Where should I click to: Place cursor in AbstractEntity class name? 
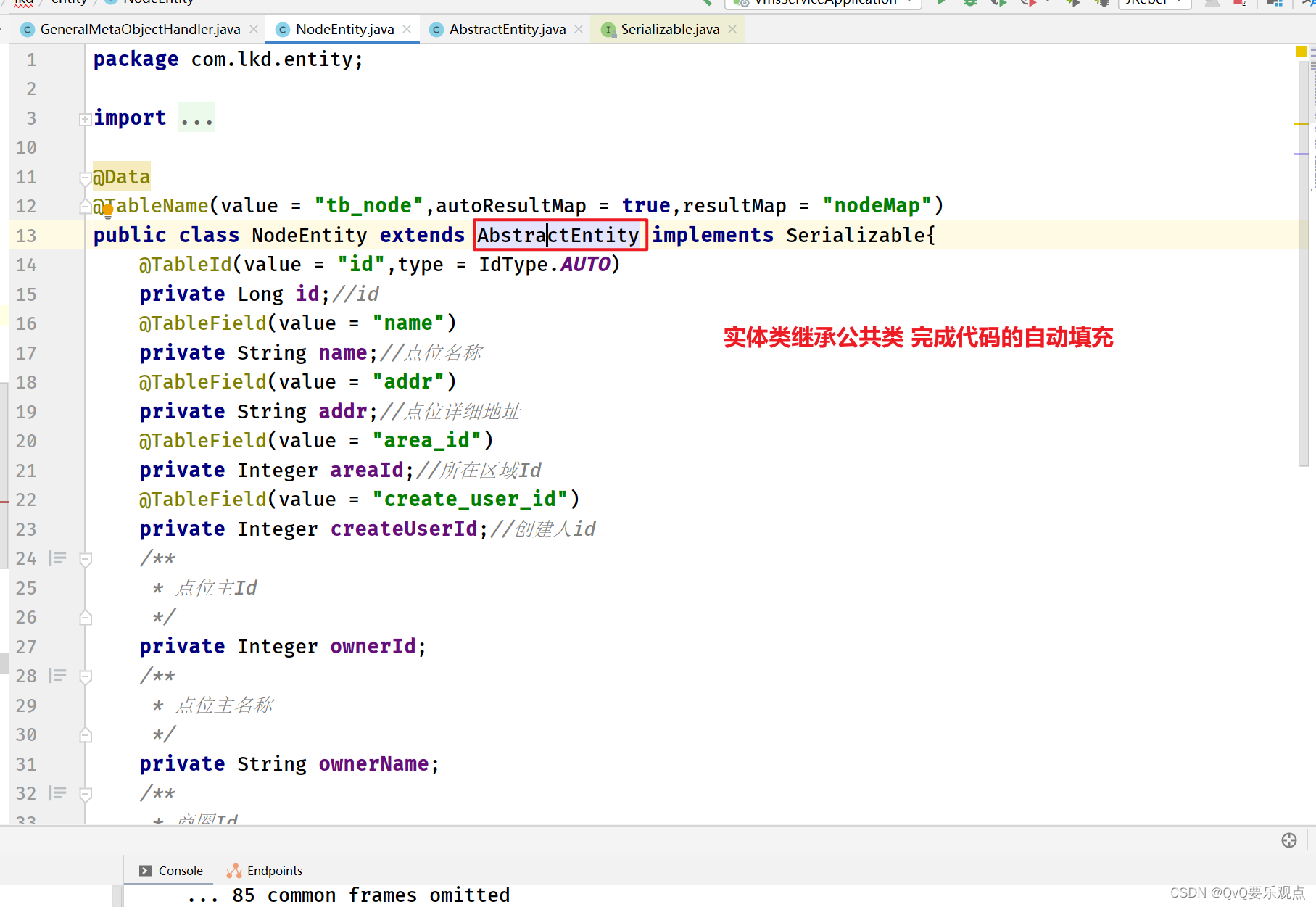click(558, 235)
